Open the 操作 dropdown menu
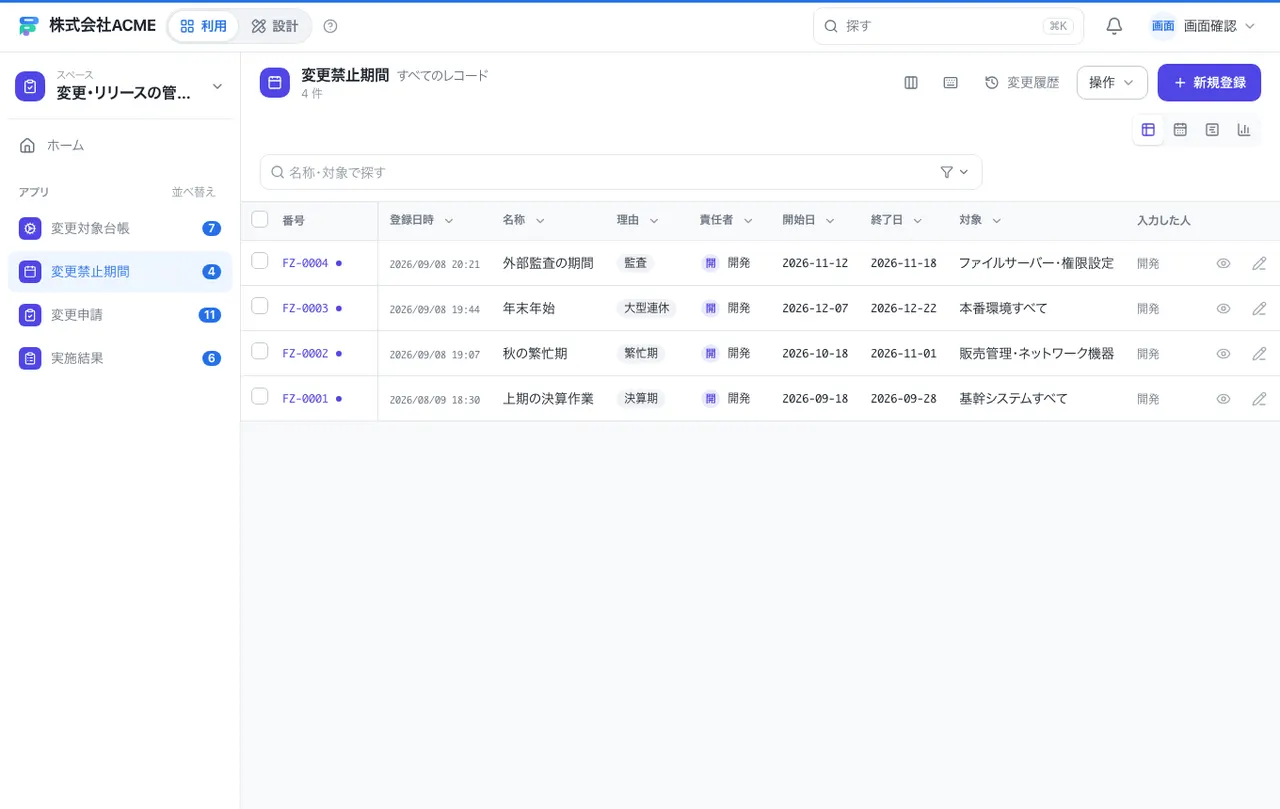The image size is (1280, 809). point(1112,83)
